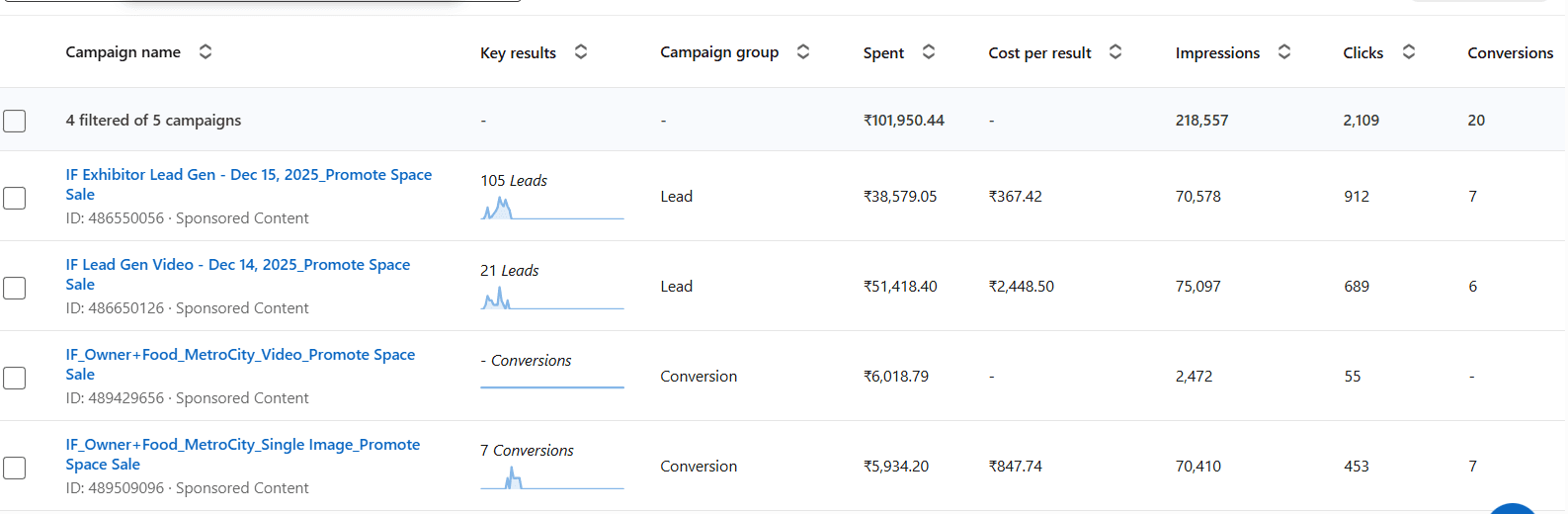Select impressions value 70,578

click(x=1197, y=197)
